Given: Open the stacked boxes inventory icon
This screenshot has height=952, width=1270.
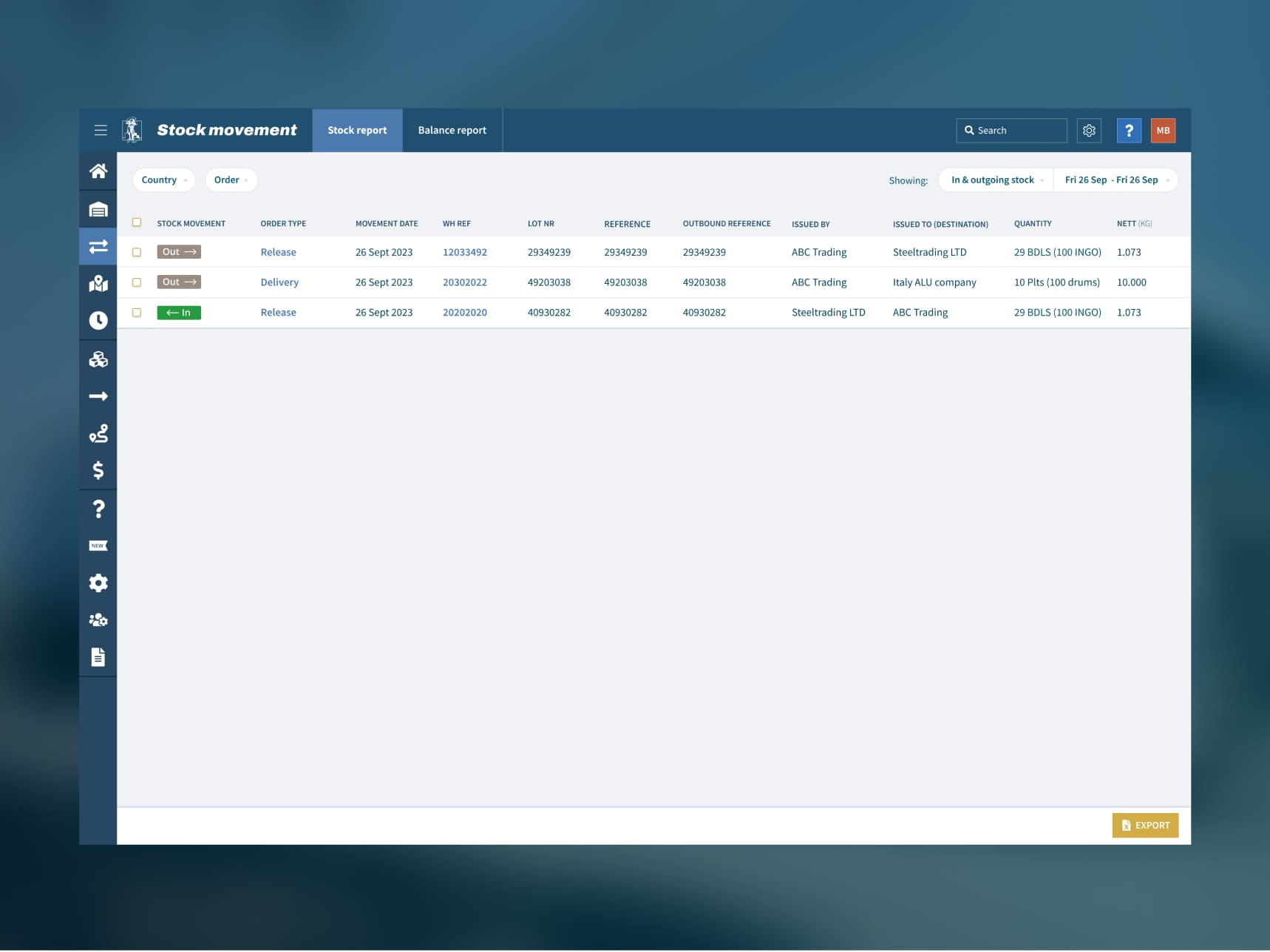Looking at the screenshot, I should tap(98, 359).
